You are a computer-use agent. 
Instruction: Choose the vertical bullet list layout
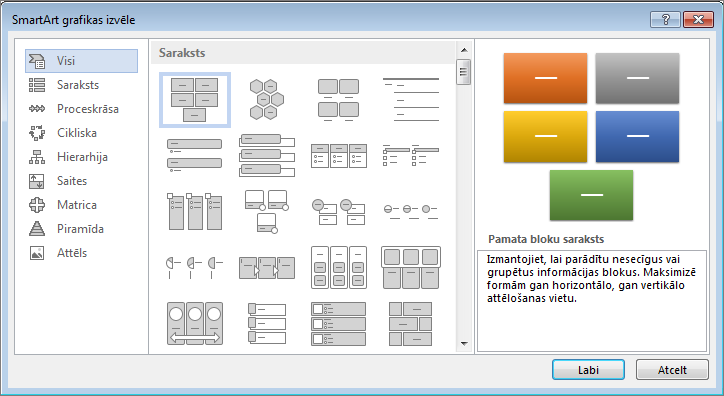tap(194, 156)
